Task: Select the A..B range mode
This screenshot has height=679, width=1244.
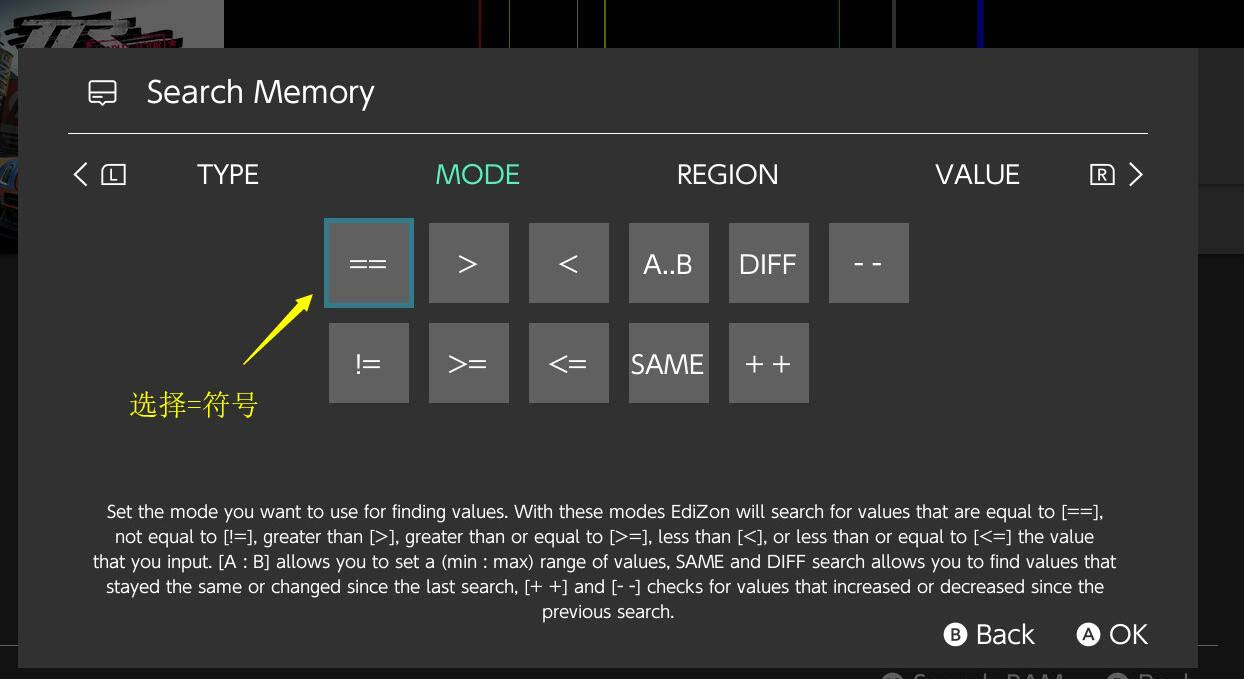Action: click(669, 263)
